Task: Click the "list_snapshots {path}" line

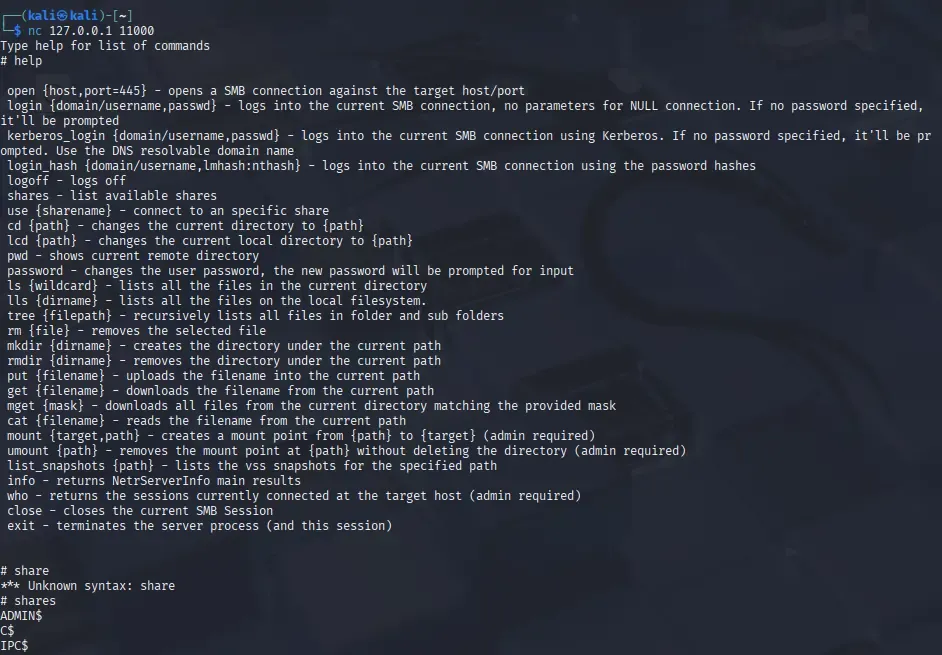Action: 252,466
